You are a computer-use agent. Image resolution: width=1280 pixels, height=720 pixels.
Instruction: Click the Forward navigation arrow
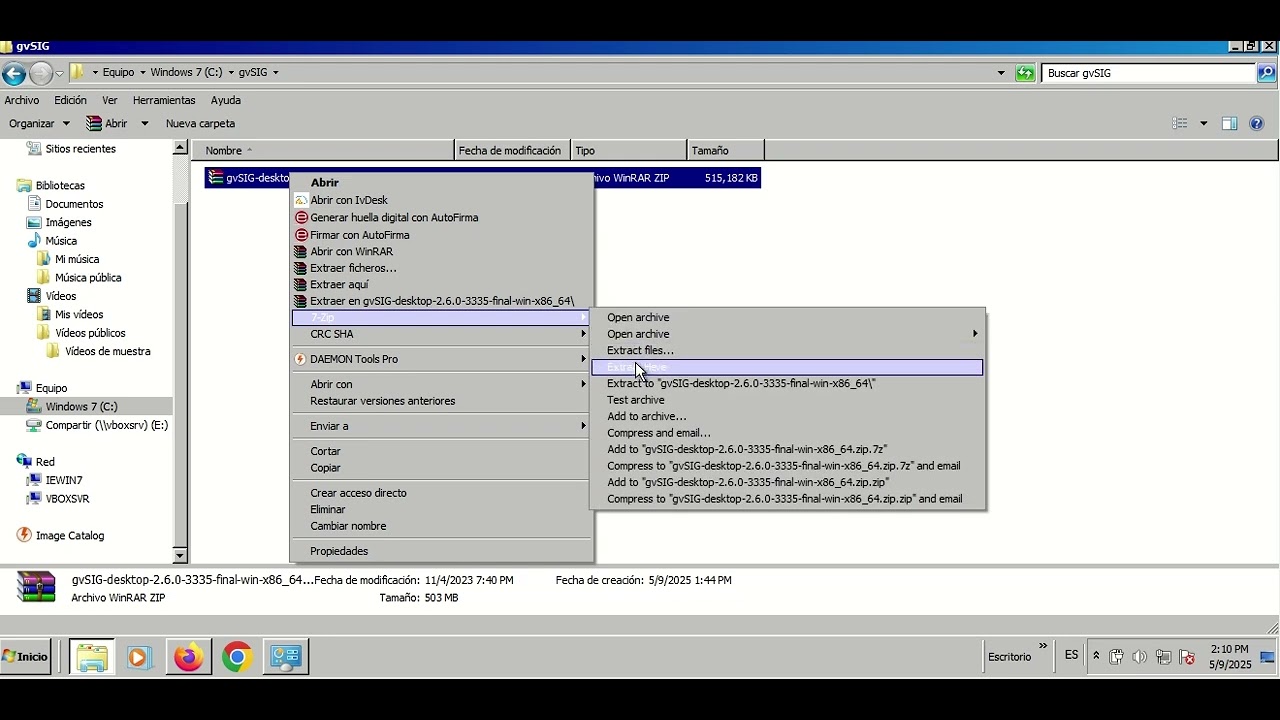tap(40, 73)
